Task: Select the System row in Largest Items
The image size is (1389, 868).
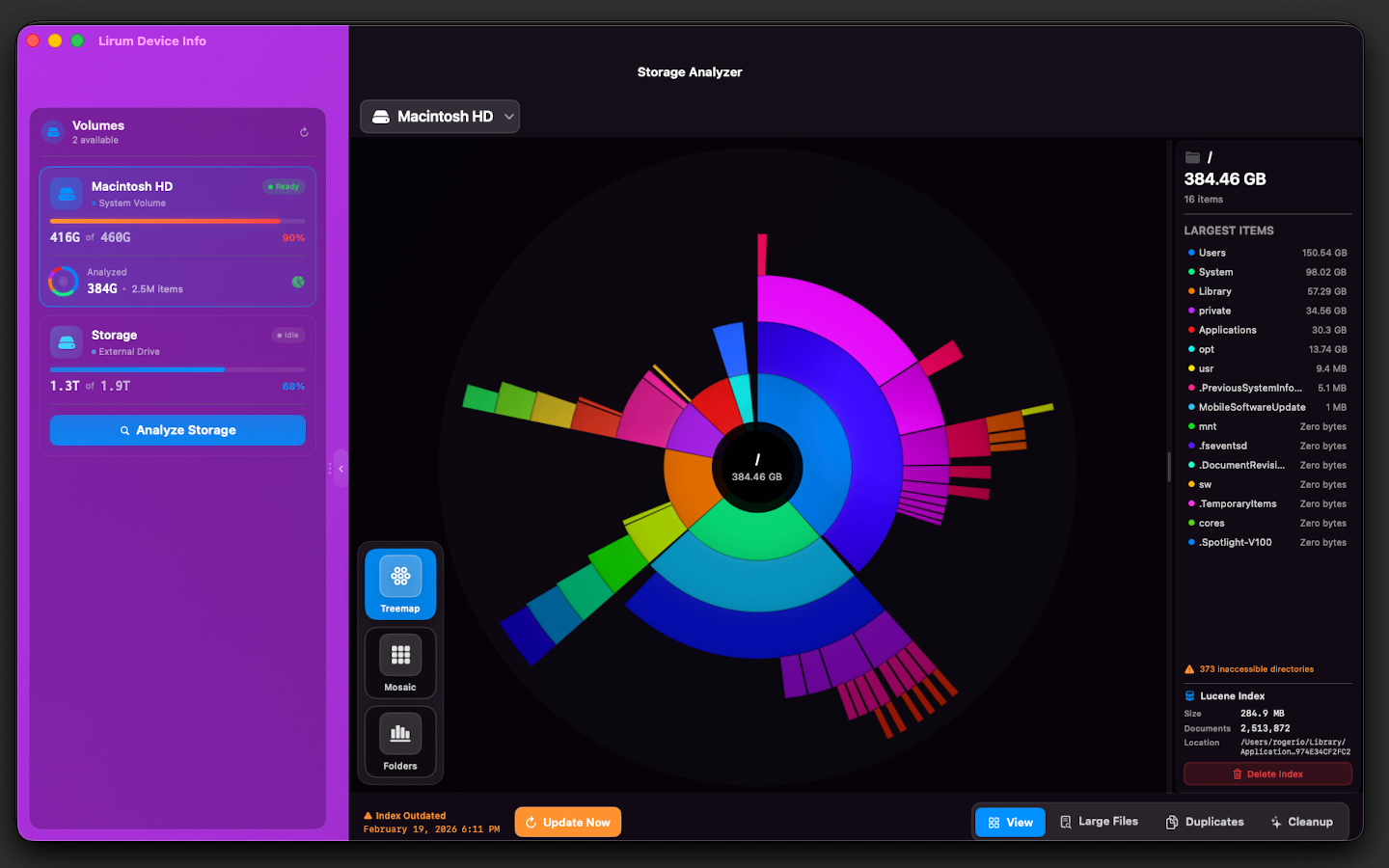Action: point(1267,272)
